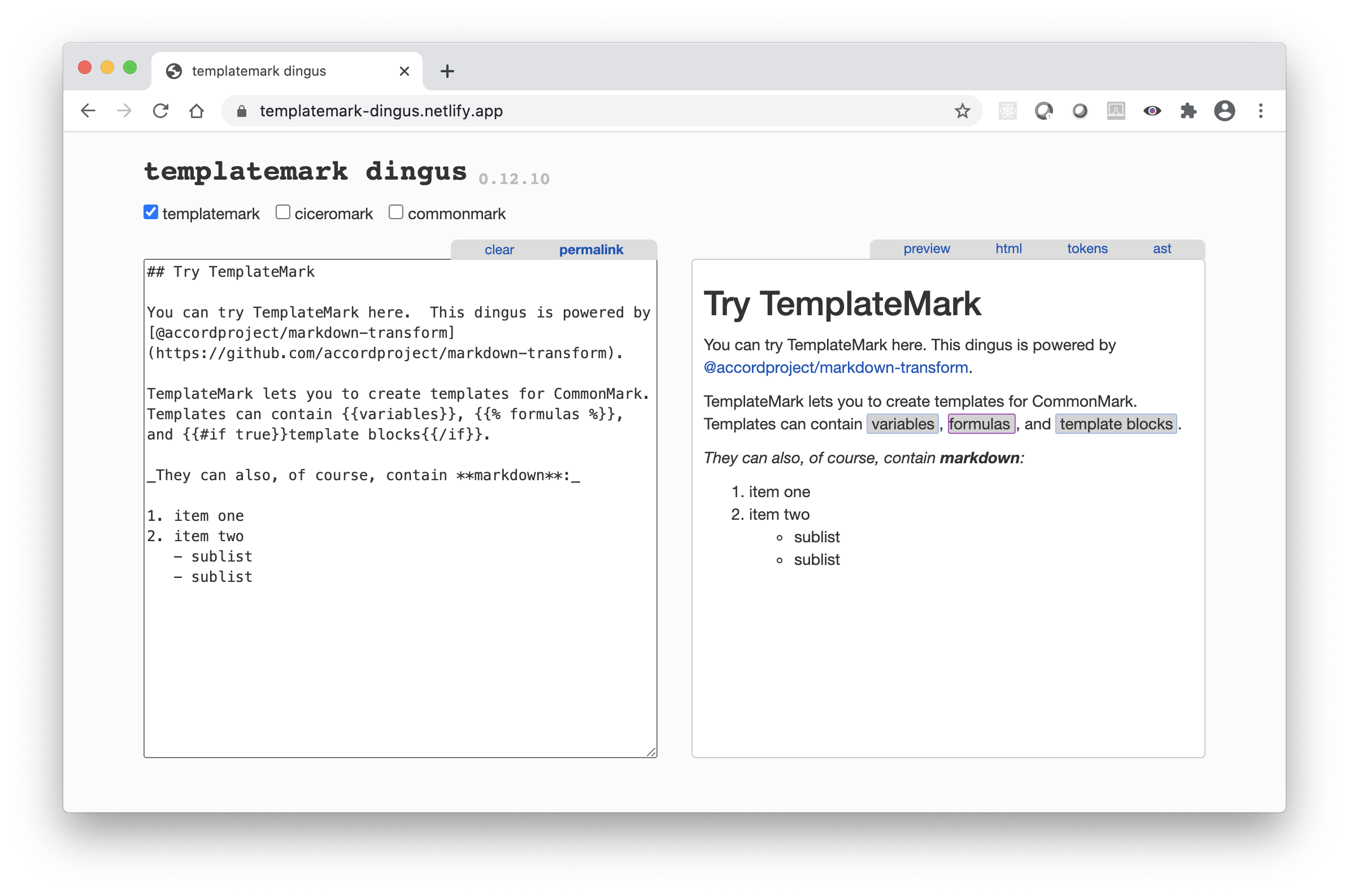Image resolution: width=1349 pixels, height=896 pixels.
Task: Reload the templatemark dingus page
Action: (160, 111)
